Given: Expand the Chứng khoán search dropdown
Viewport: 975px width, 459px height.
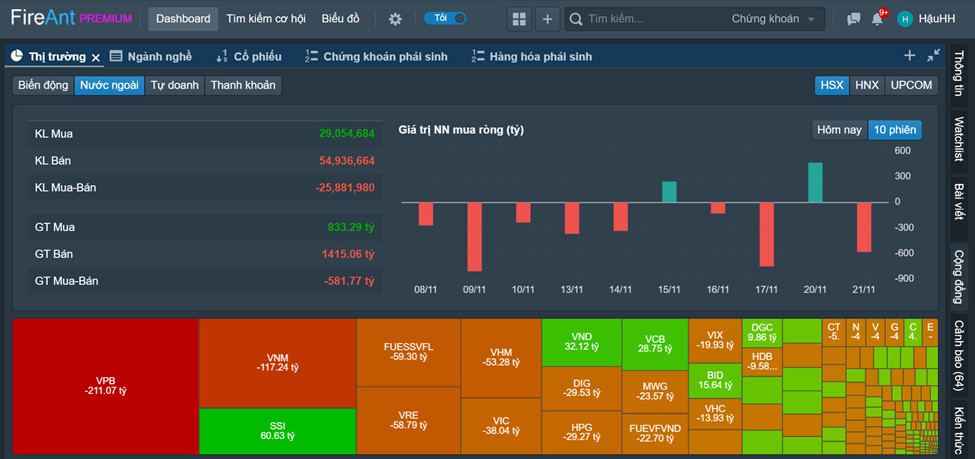Looking at the screenshot, I should 777,19.
